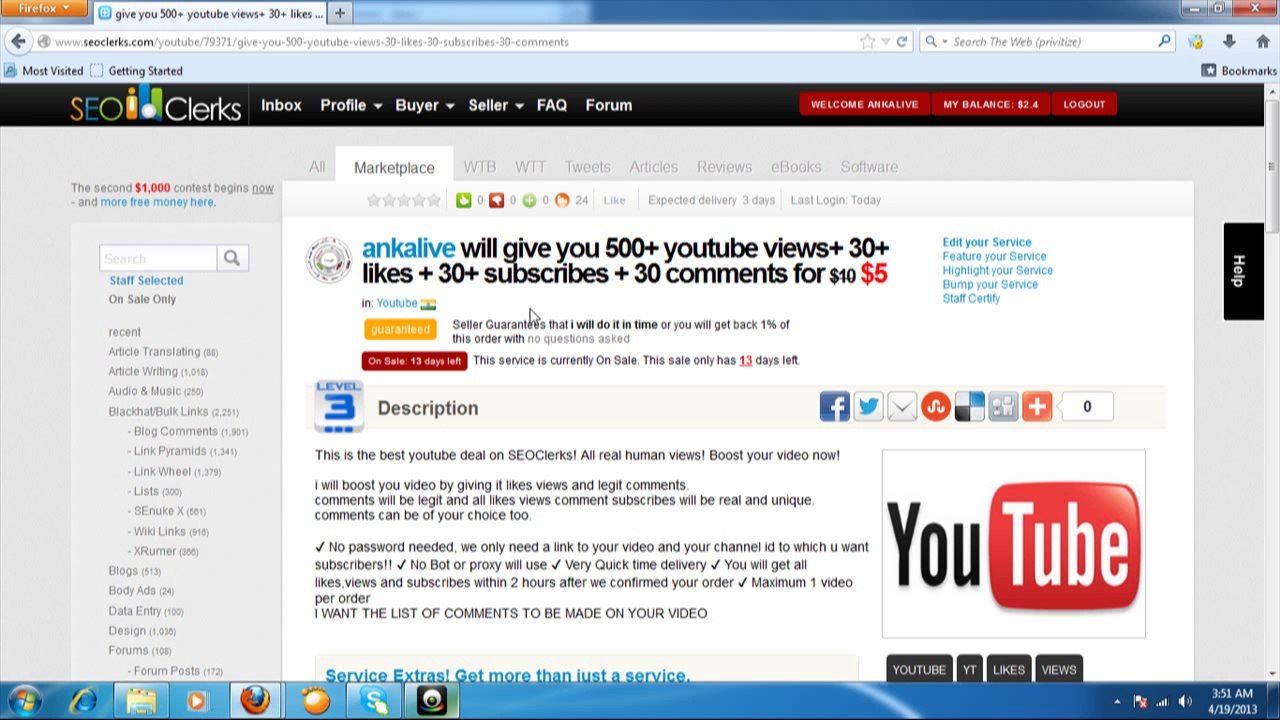Share the service on Facebook
The image size is (1280, 720).
834,407
